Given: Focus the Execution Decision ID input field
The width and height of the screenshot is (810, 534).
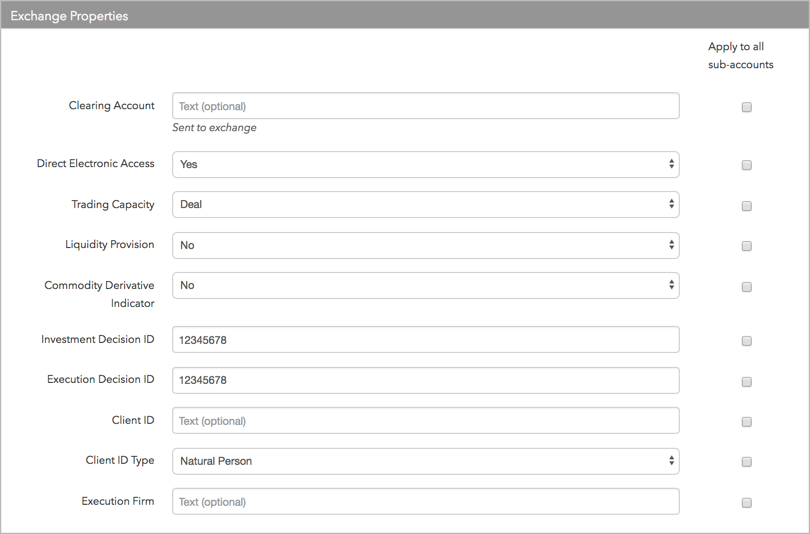Looking at the screenshot, I should pyautogui.click(x=426, y=380).
